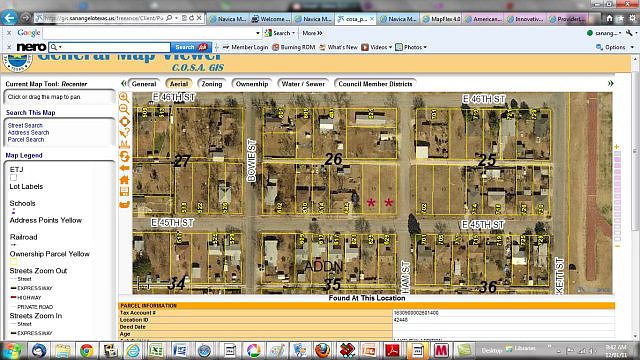Expand the Google toolbar More menu
This screenshot has height=360, width=640.
(312, 33)
